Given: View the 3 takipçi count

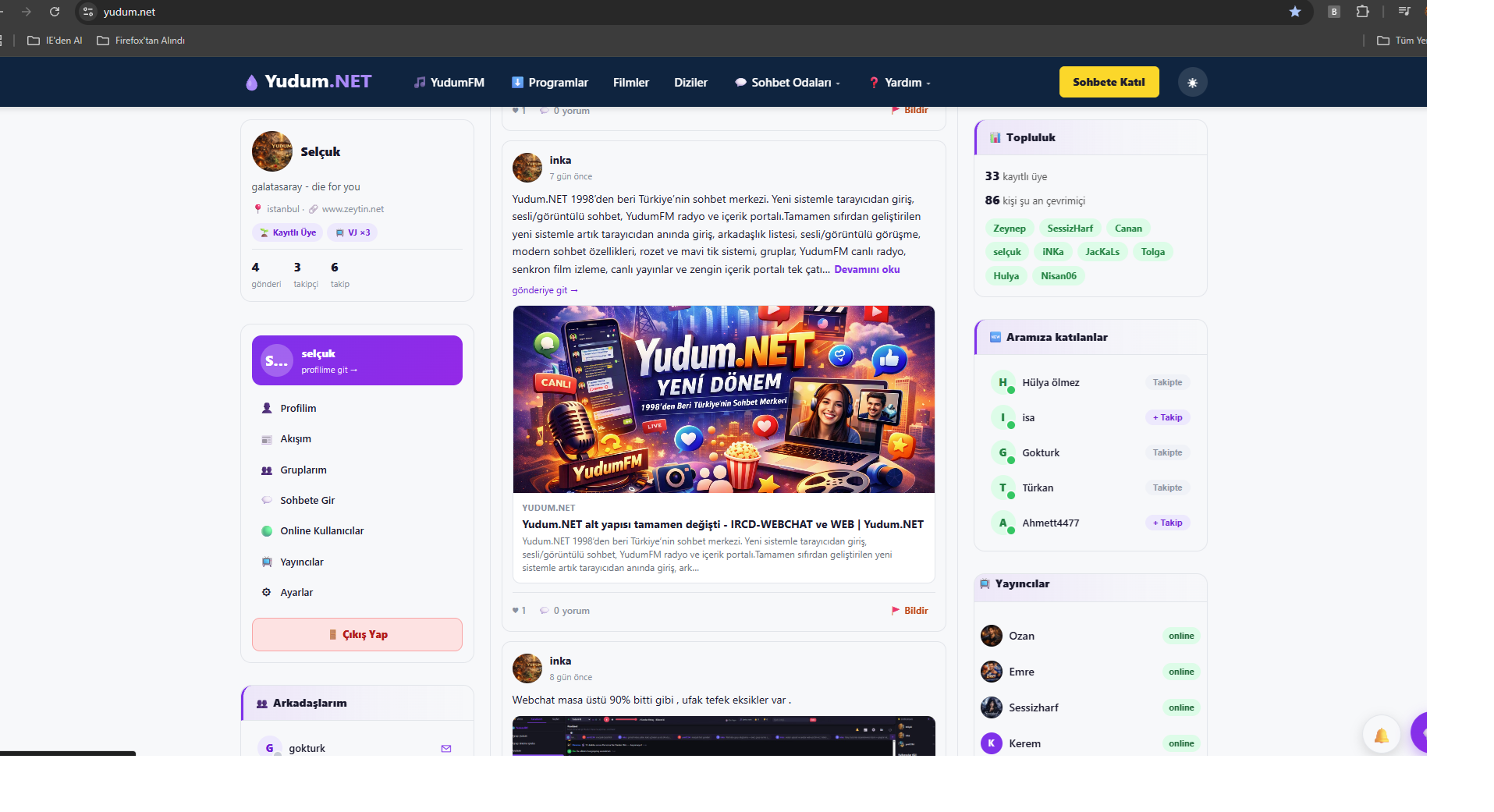Looking at the screenshot, I should coord(305,275).
